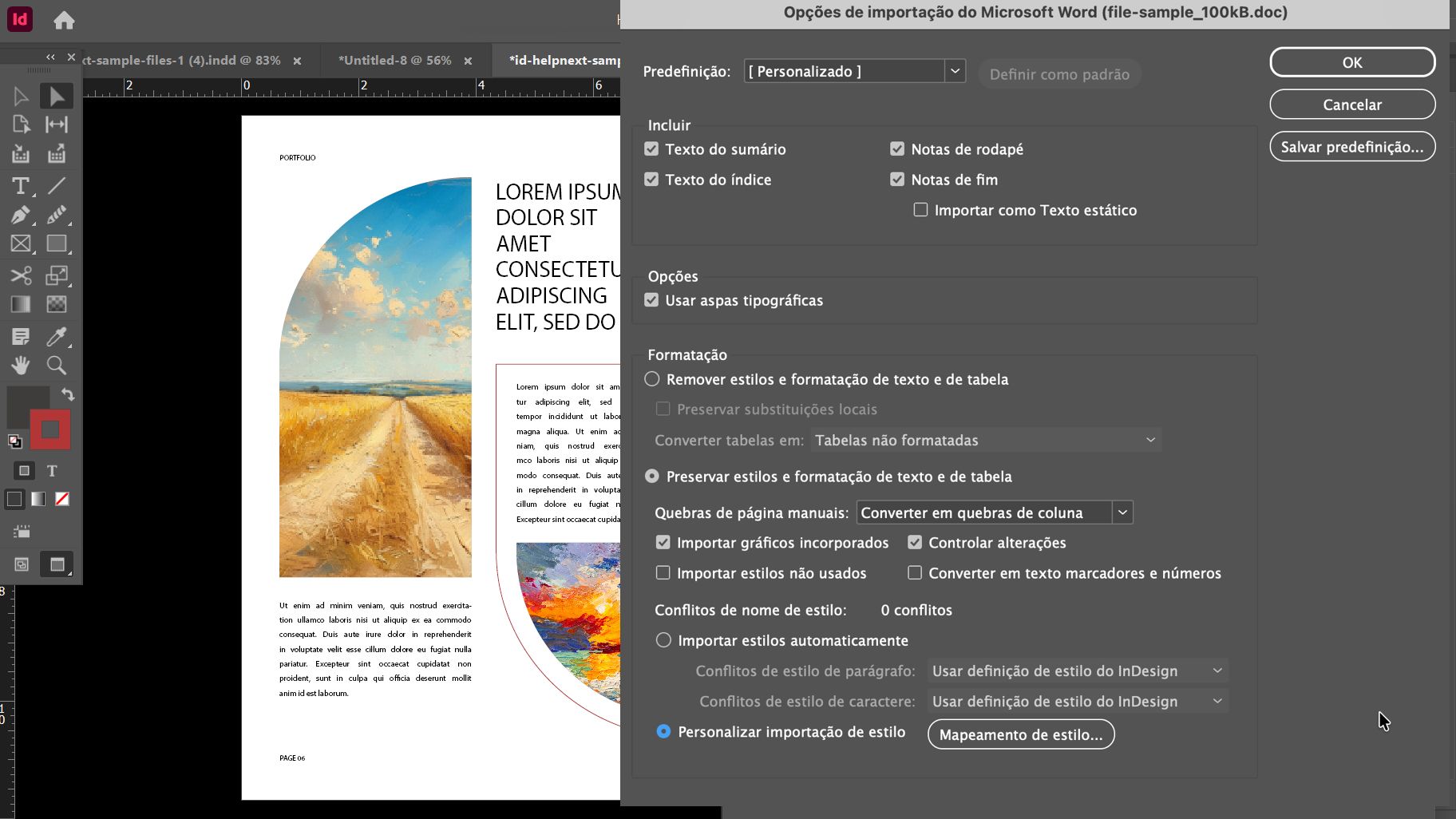Select Importar estilos automaticamente radio

pos(663,640)
